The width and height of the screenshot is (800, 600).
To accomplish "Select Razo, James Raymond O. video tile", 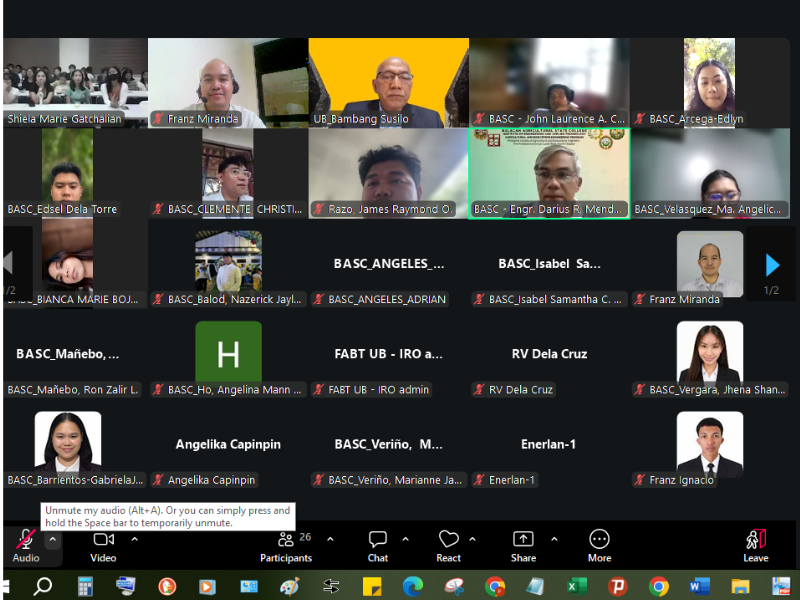I will 389,173.
